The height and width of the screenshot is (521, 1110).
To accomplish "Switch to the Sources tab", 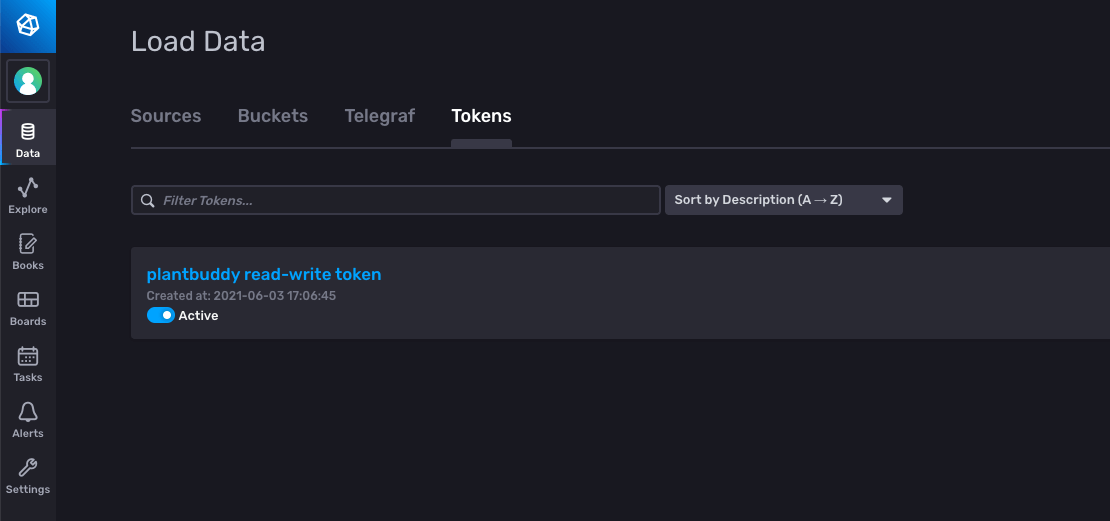I will [166, 116].
